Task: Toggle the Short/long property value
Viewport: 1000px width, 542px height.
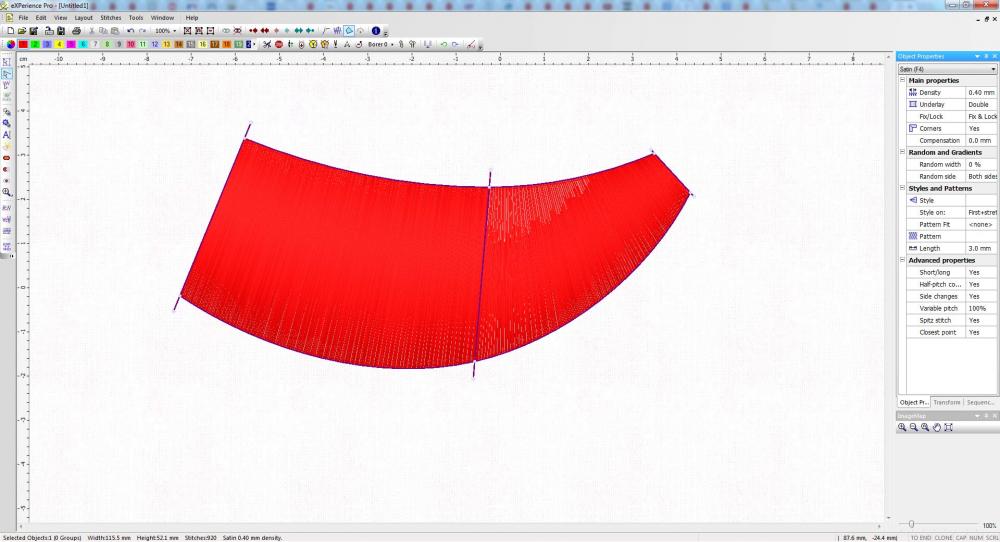Action: pyautogui.click(x=981, y=272)
